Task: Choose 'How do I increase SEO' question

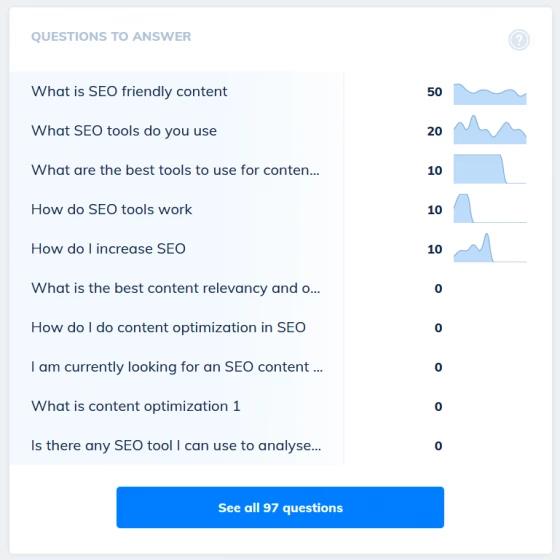Action: click(x=108, y=249)
